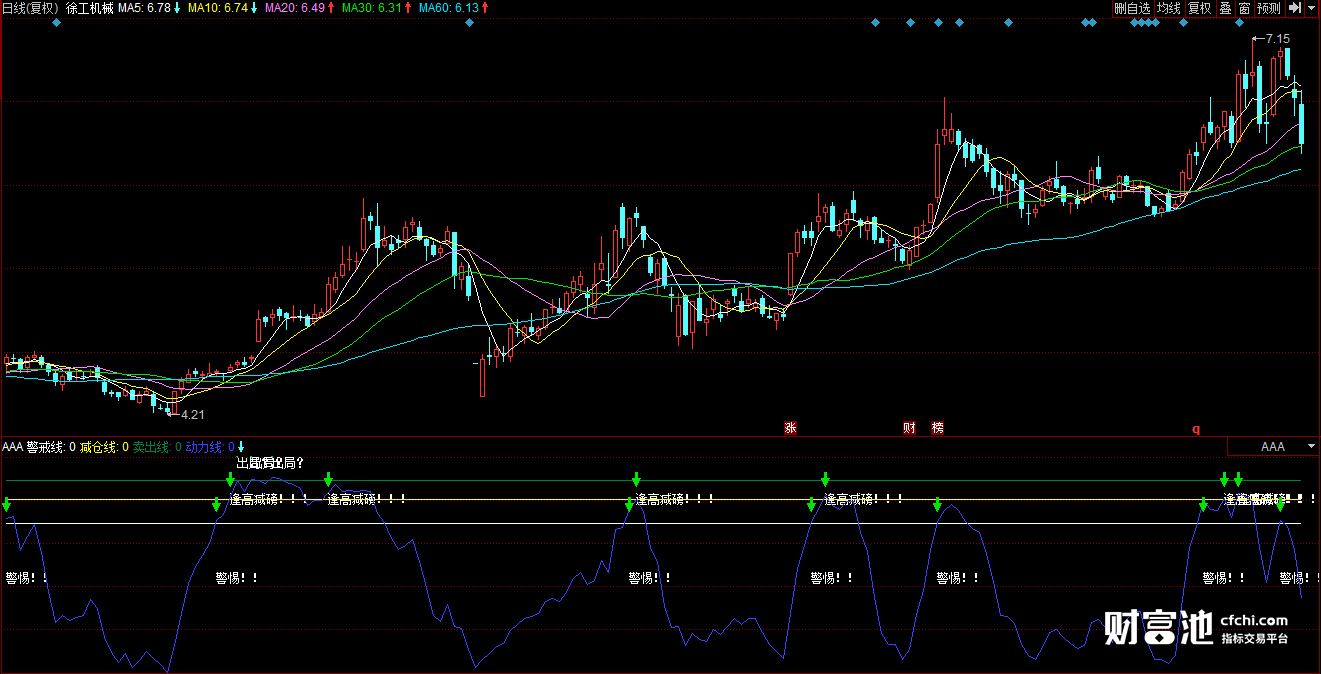Click the red 财 marker icon
Image resolution: width=1321 pixels, height=674 pixels.
909,428
